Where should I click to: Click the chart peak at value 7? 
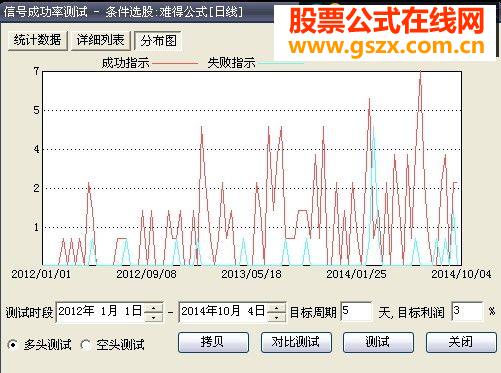coord(420,72)
